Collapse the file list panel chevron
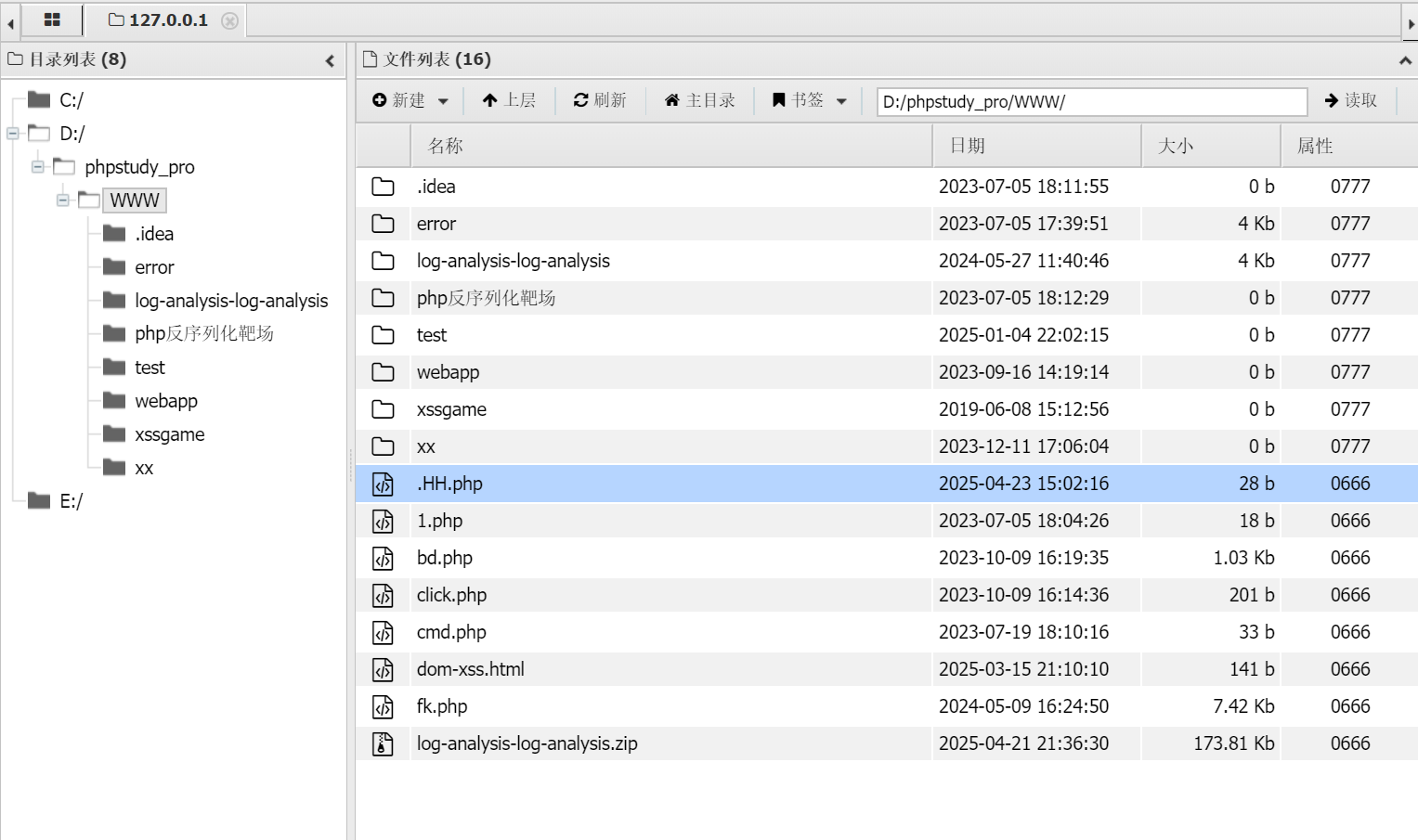Viewport: 1418px width, 840px height. 1405,60
